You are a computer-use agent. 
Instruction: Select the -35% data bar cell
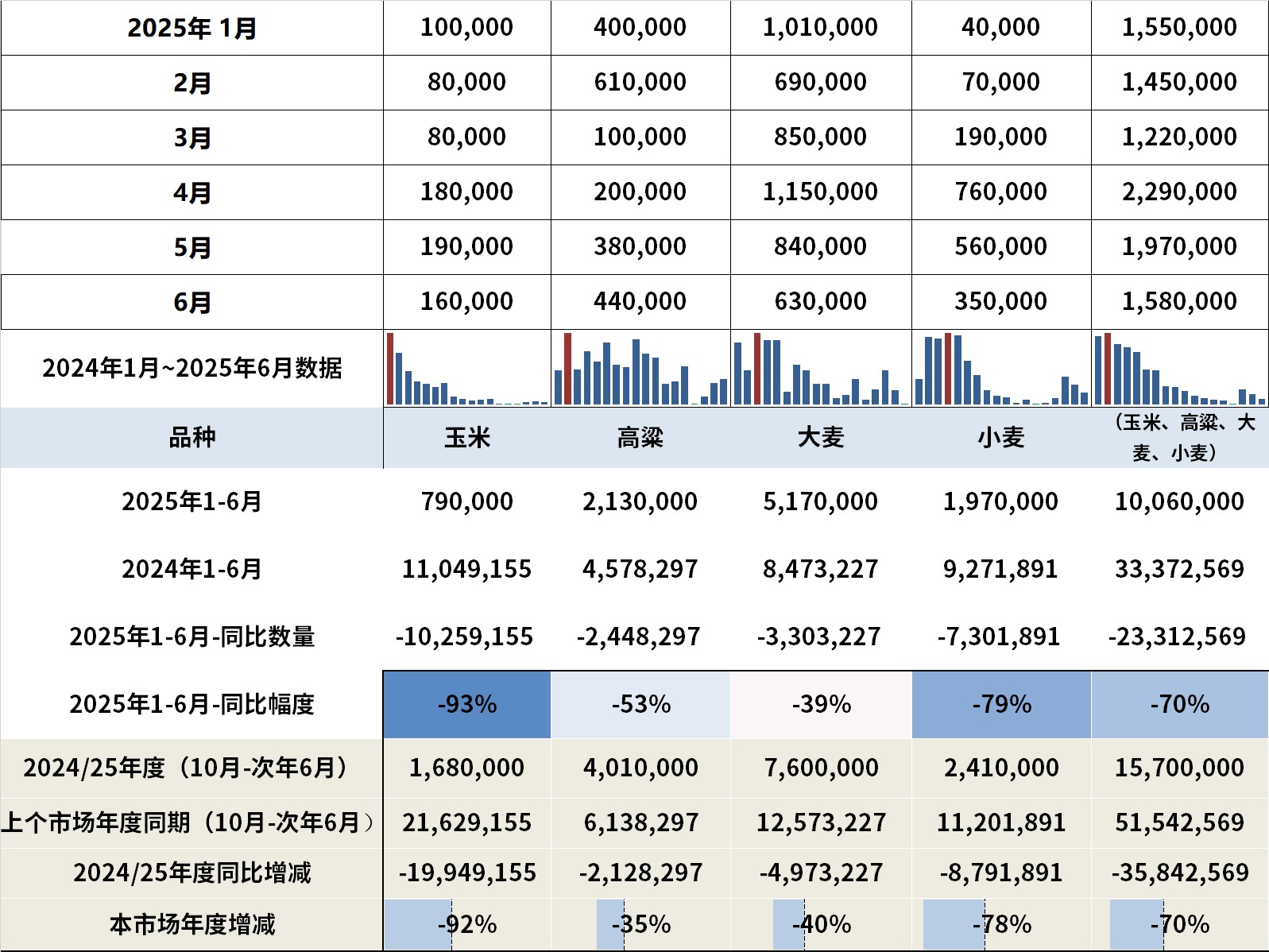(640, 924)
